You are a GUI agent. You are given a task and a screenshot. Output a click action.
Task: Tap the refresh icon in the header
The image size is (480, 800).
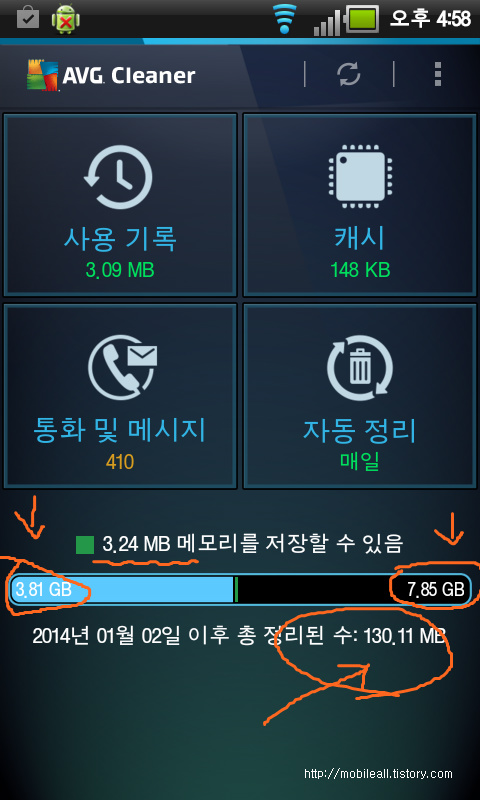[349, 75]
